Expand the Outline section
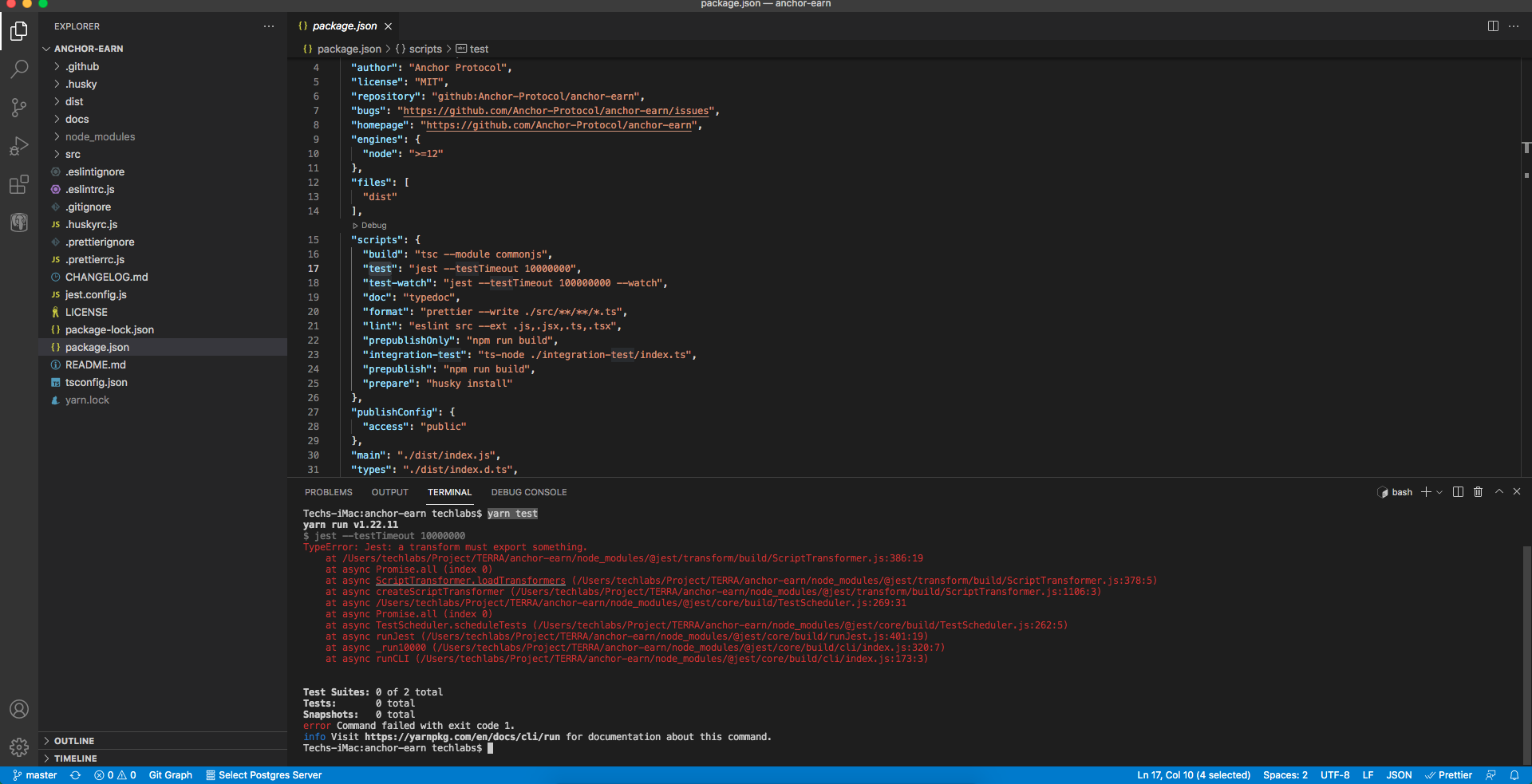The image size is (1532, 784). click(x=163, y=741)
